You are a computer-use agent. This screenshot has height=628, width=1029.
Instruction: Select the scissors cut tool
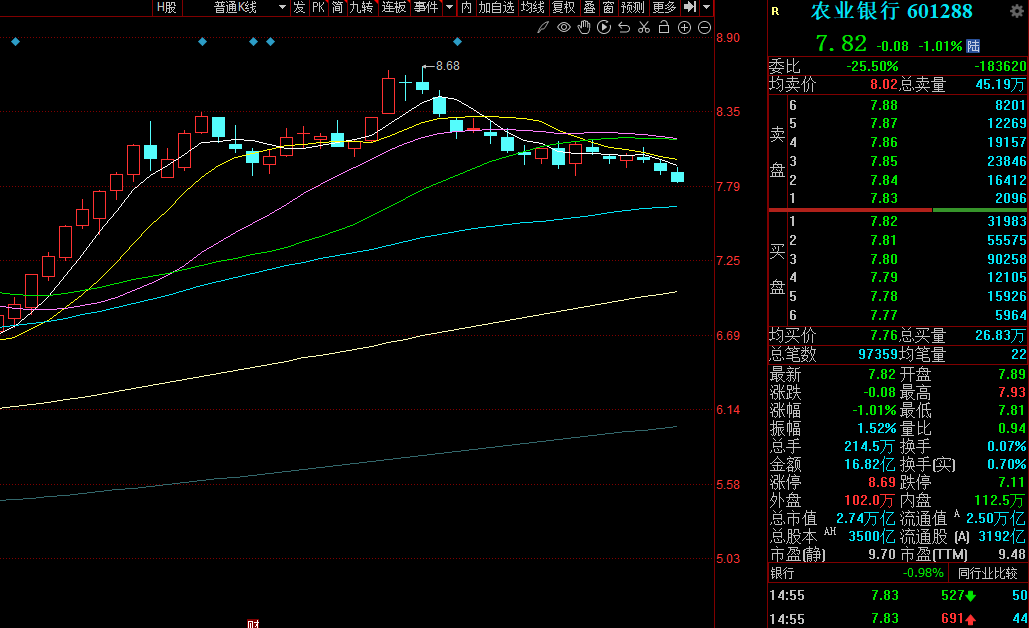click(644, 27)
